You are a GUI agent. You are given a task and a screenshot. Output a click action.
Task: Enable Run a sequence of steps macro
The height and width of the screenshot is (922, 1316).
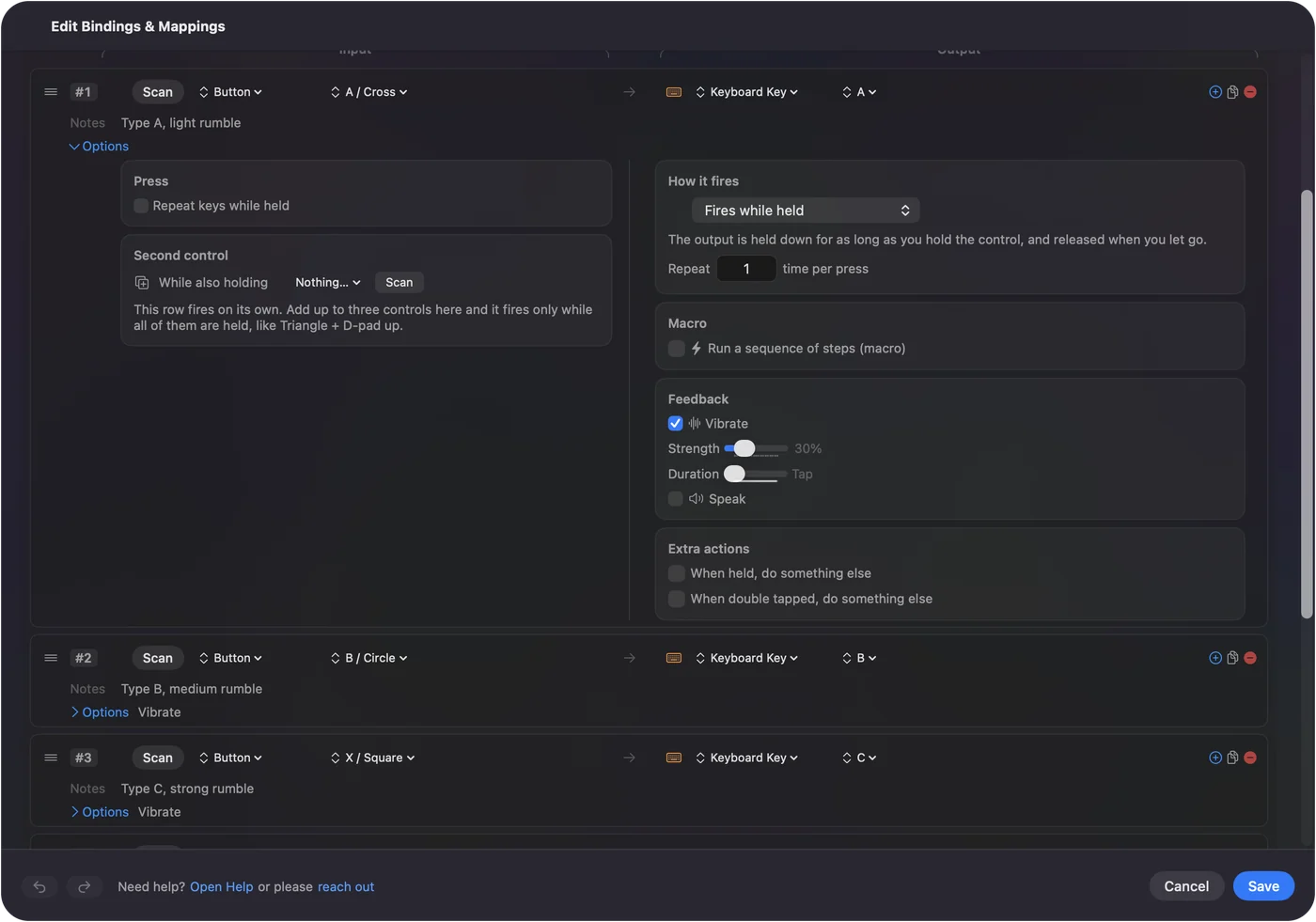676,349
